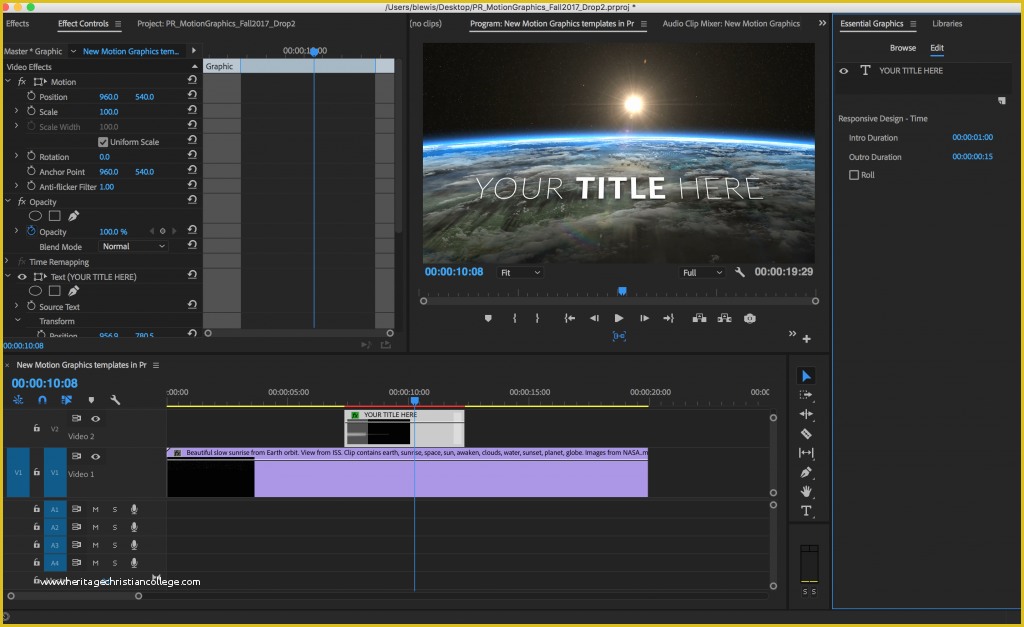The image size is (1024, 627).
Task: Open program monitor settings wrench
Action: (739, 272)
